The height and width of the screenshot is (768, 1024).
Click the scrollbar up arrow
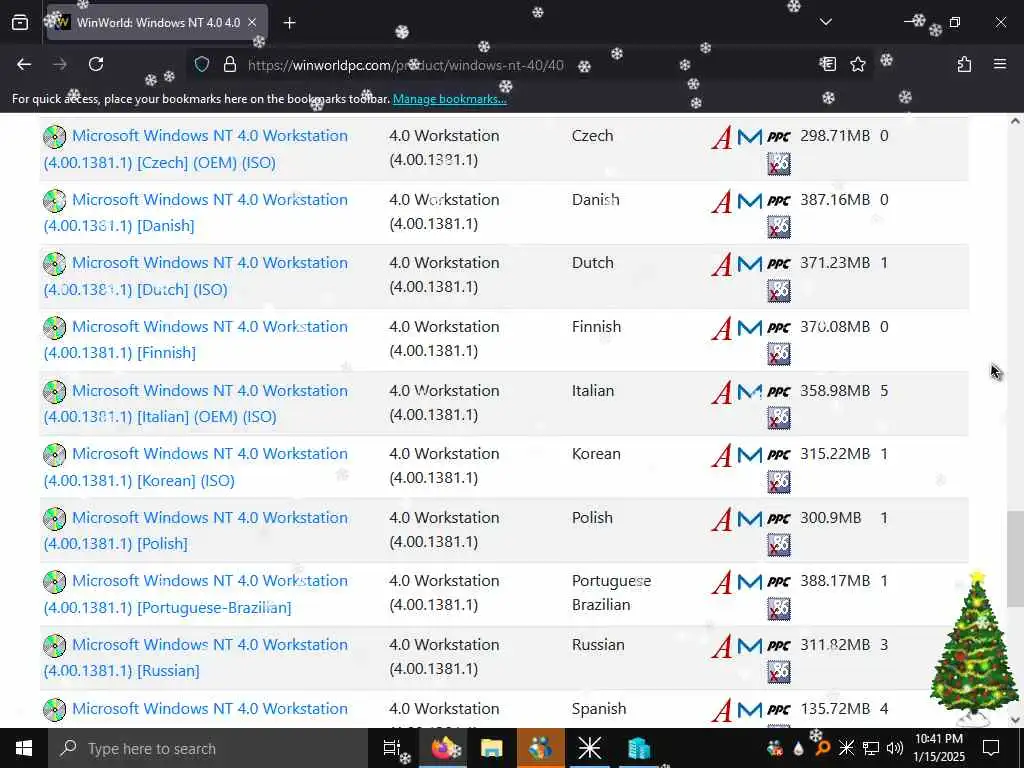click(1015, 121)
